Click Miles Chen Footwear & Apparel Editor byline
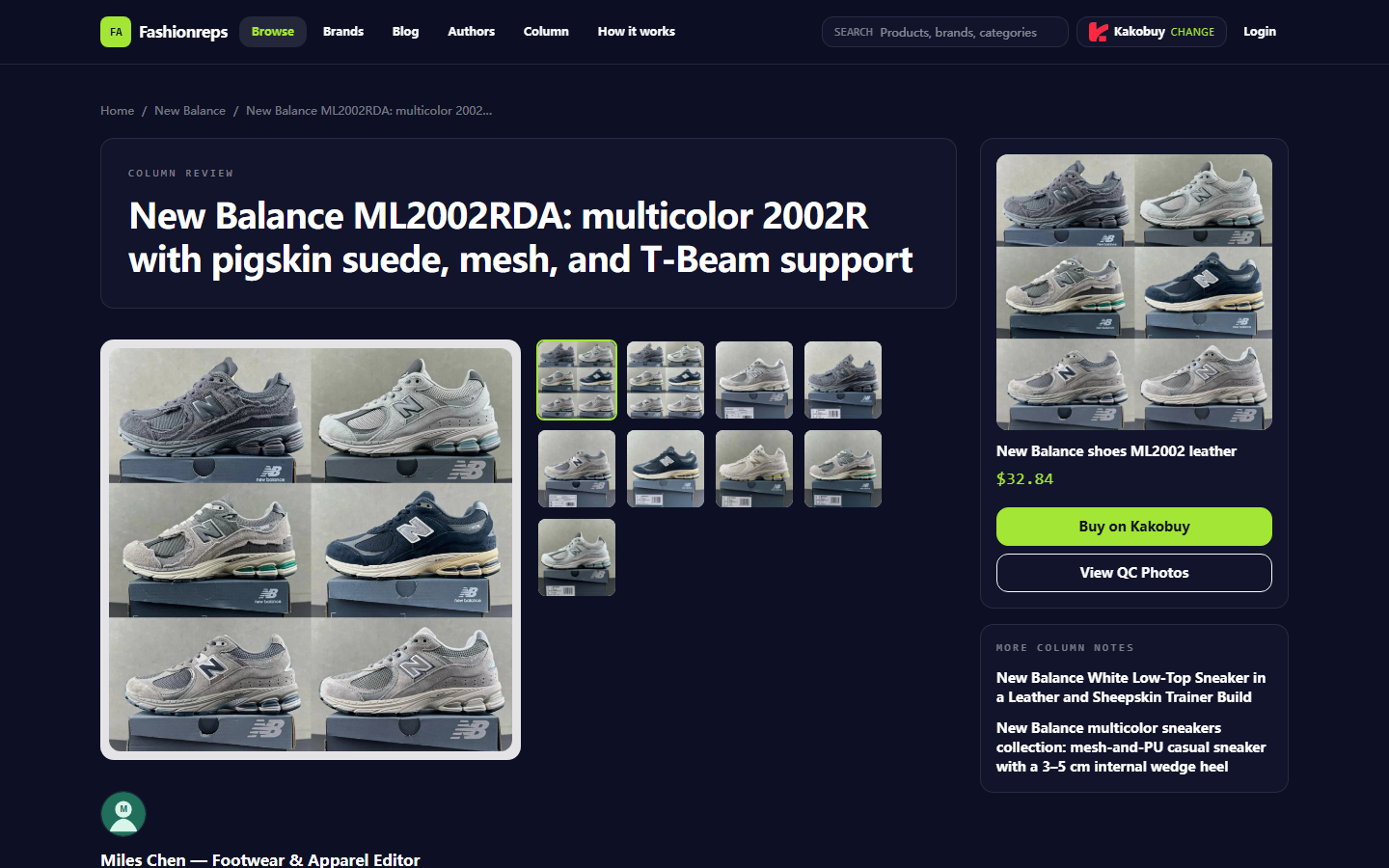This screenshot has height=868, width=1389. click(x=260, y=859)
